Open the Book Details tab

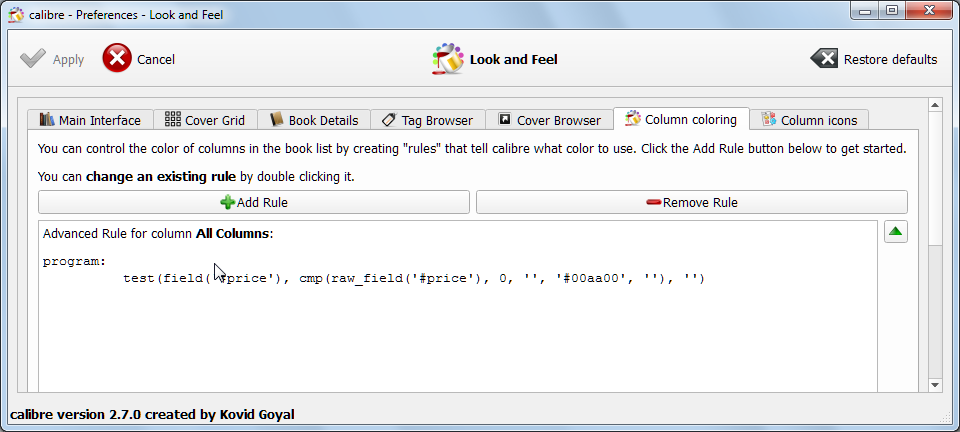click(314, 120)
